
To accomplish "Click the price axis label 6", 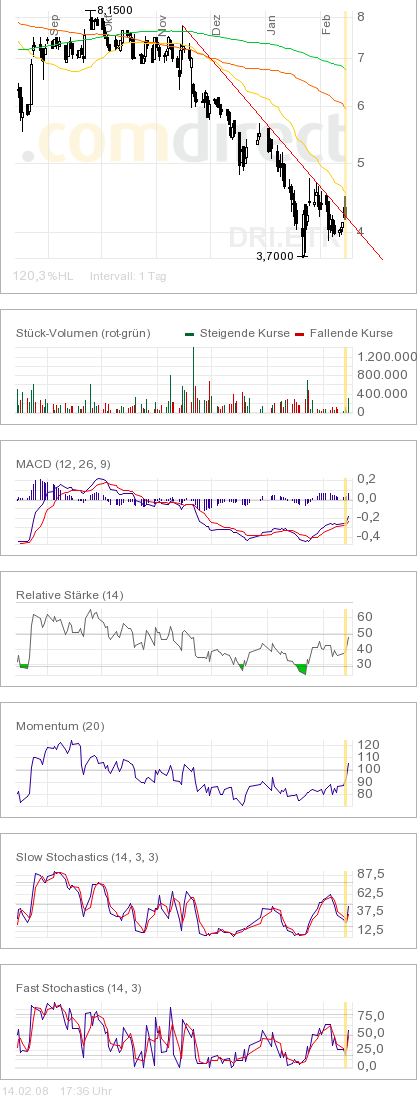I will tap(361, 106).
